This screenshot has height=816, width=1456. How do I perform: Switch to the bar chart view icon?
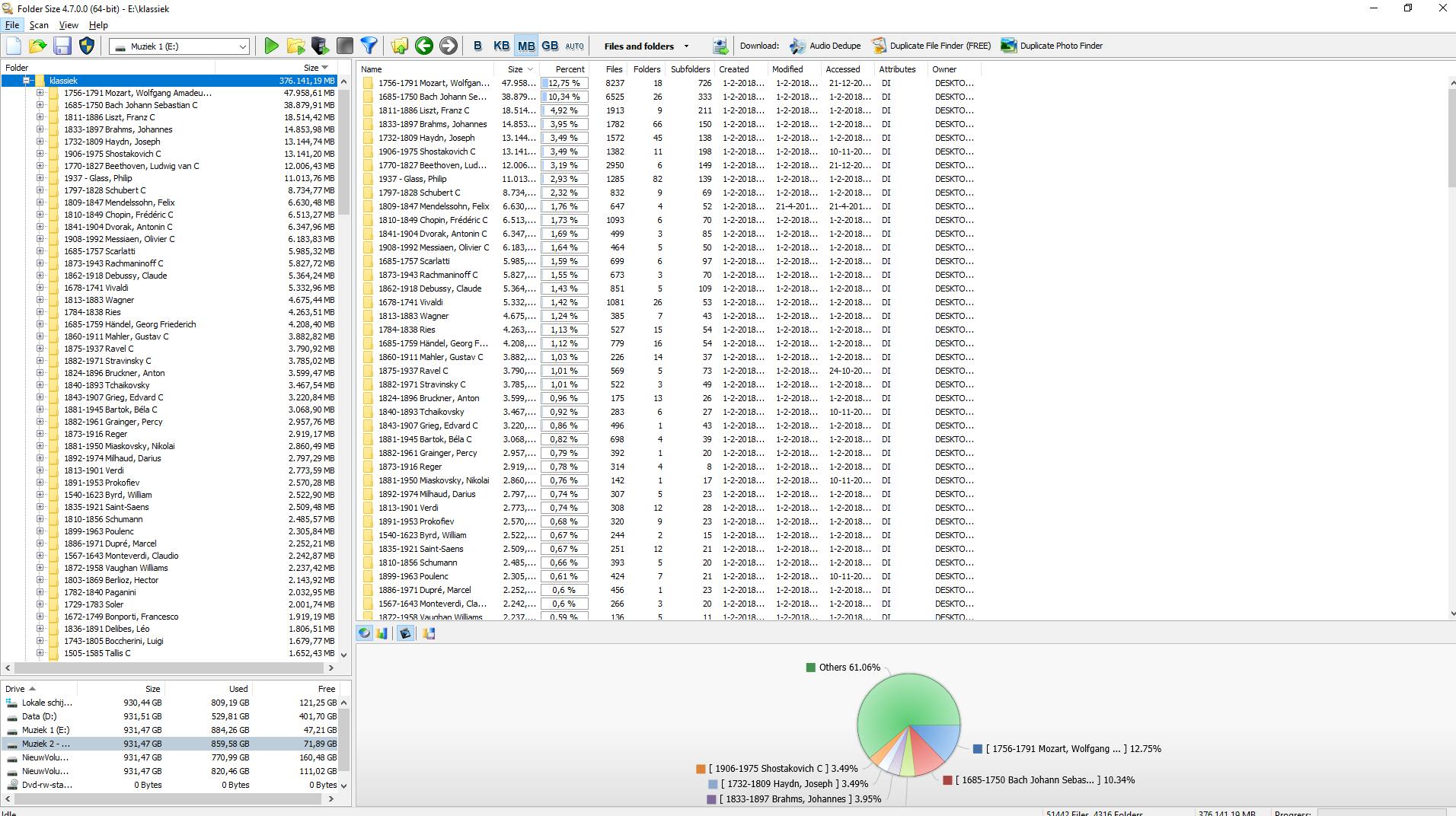[x=382, y=633]
